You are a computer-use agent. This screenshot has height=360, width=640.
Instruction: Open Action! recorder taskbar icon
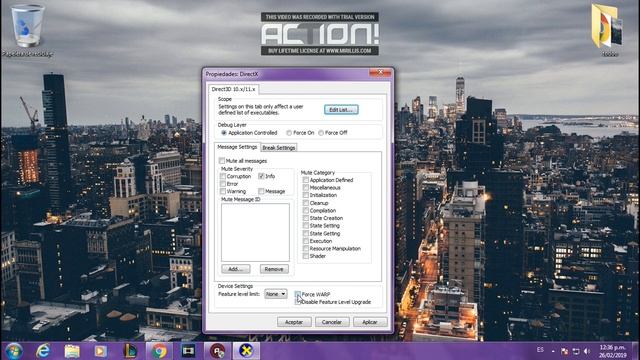click(218, 351)
